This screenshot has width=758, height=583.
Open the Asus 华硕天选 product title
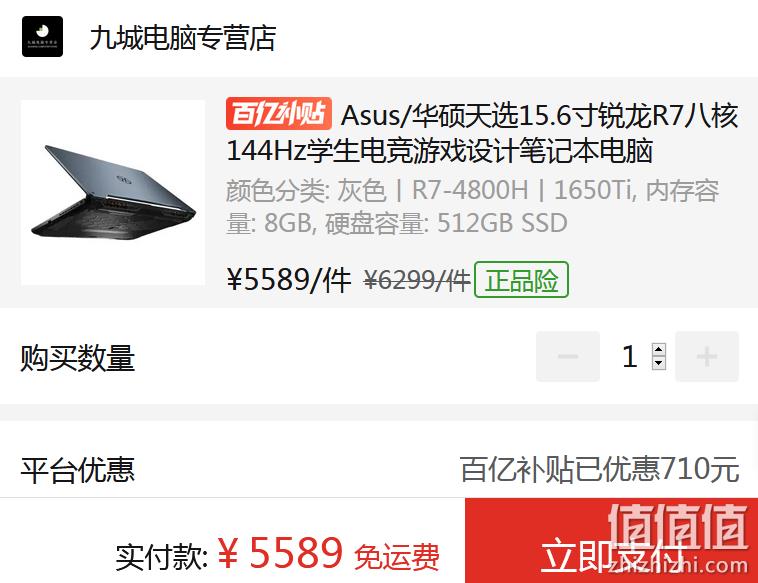click(x=482, y=132)
